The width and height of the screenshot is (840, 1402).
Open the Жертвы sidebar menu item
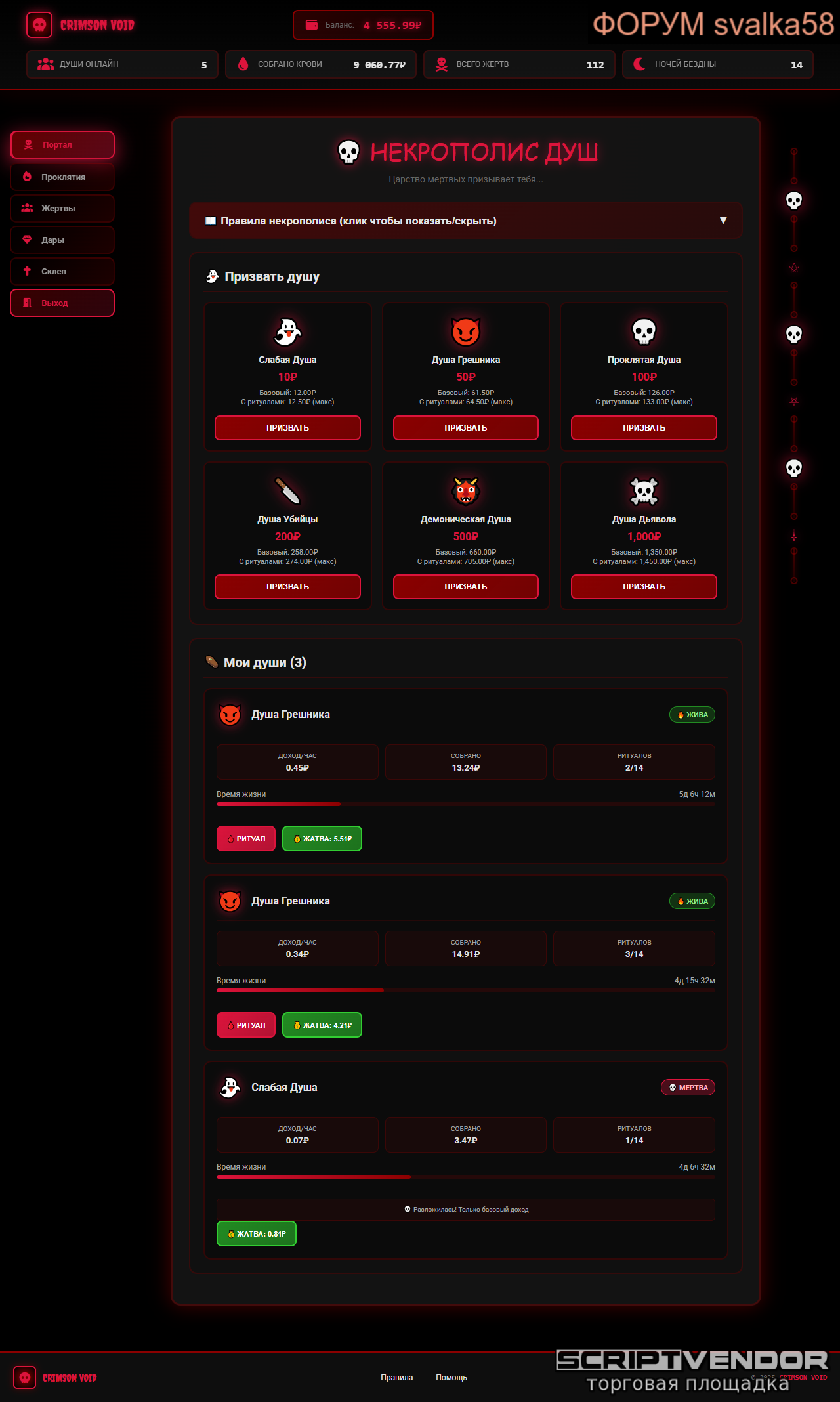pos(62,208)
